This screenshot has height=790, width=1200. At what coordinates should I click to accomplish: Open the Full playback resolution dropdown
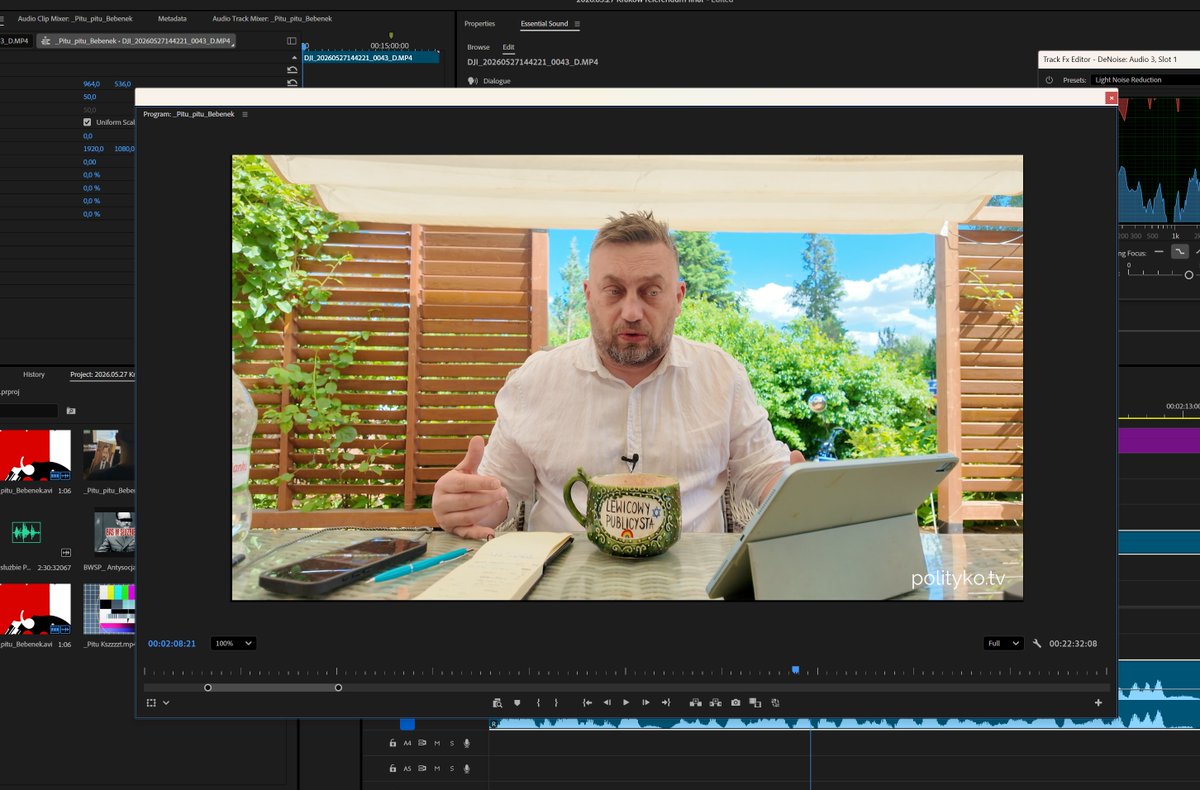[x=1003, y=644]
